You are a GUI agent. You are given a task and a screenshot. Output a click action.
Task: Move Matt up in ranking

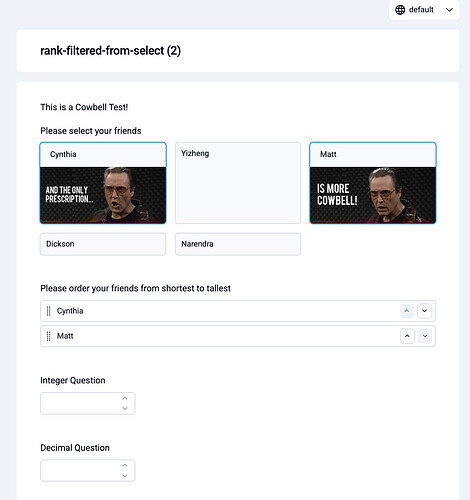(407, 336)
